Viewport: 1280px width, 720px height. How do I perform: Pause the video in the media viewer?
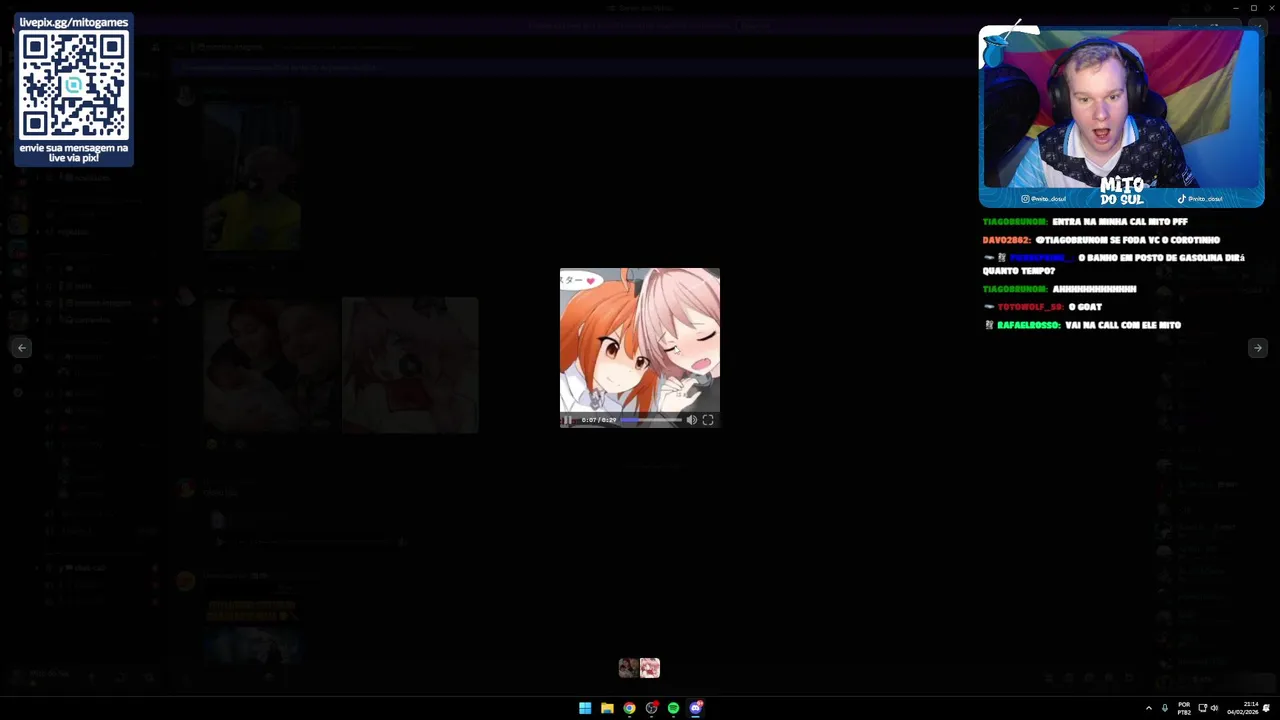(x=567, y=420)
